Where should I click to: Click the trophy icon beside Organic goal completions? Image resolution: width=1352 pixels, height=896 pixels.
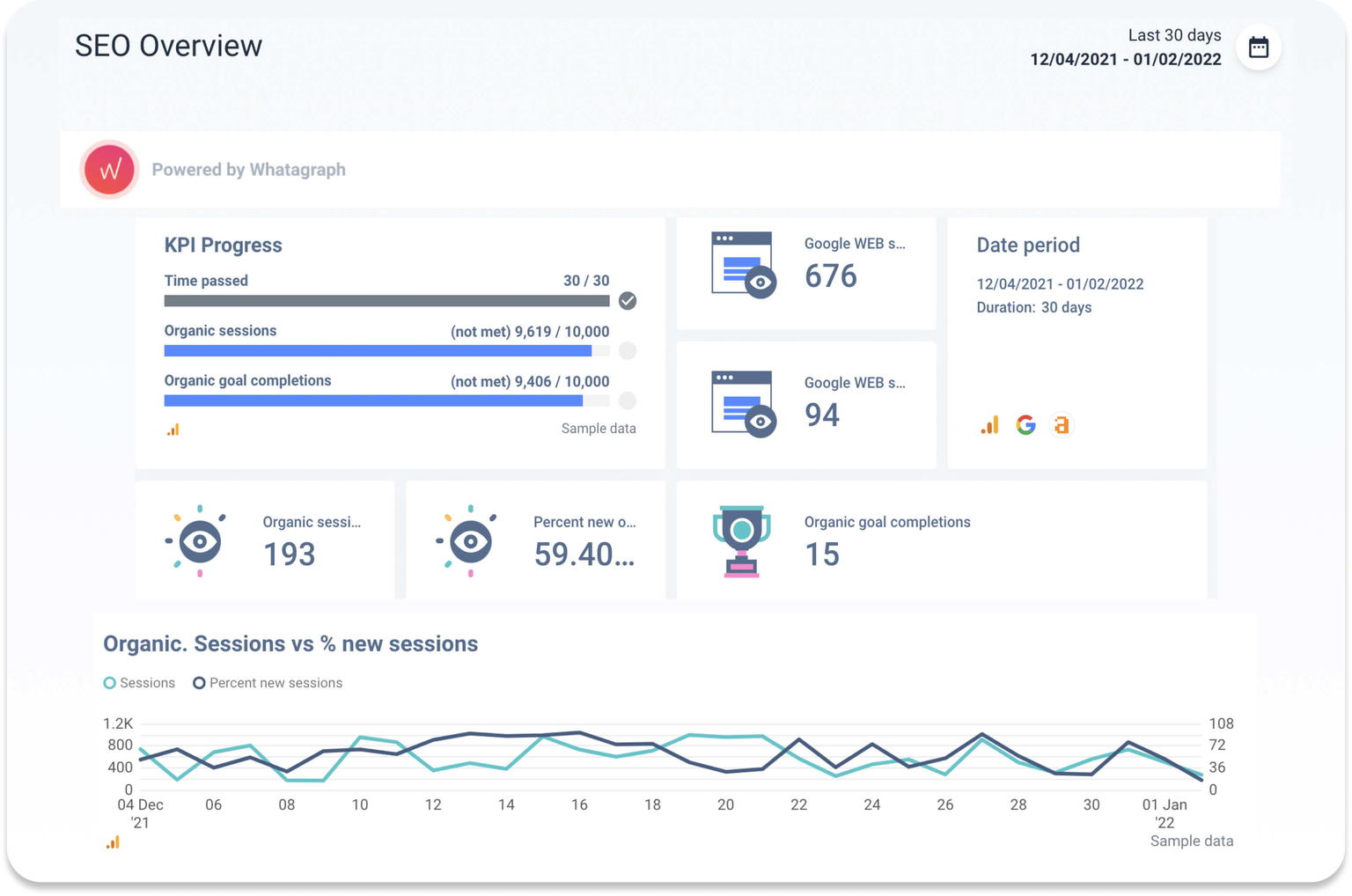tap(744, 539)
